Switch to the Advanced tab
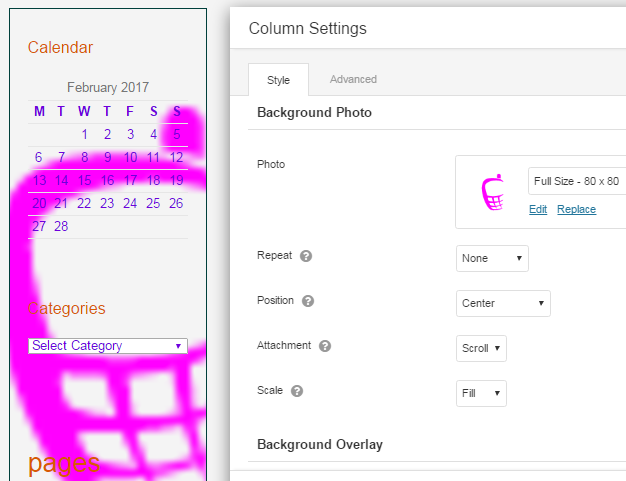Image resolution: width=626 pixels, height=481 pixels. [x=353, y=79]
